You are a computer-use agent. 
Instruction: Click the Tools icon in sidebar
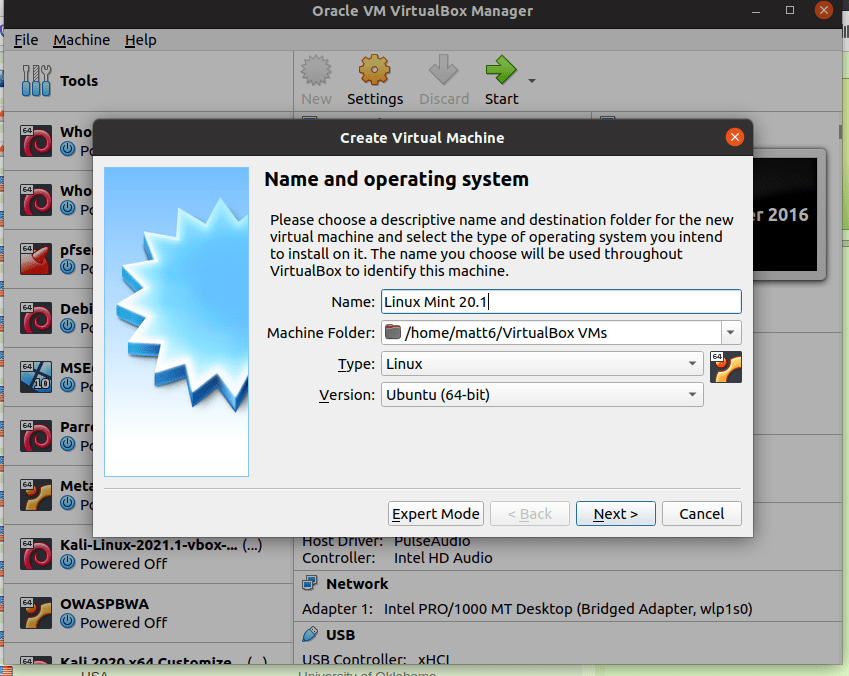point(36,81)
